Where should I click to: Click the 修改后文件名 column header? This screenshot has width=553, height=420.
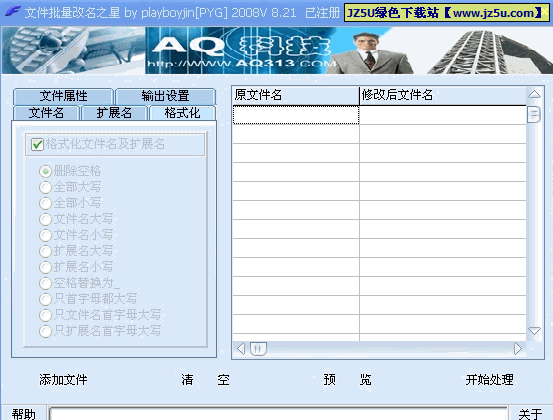click(x=443, y=95)
